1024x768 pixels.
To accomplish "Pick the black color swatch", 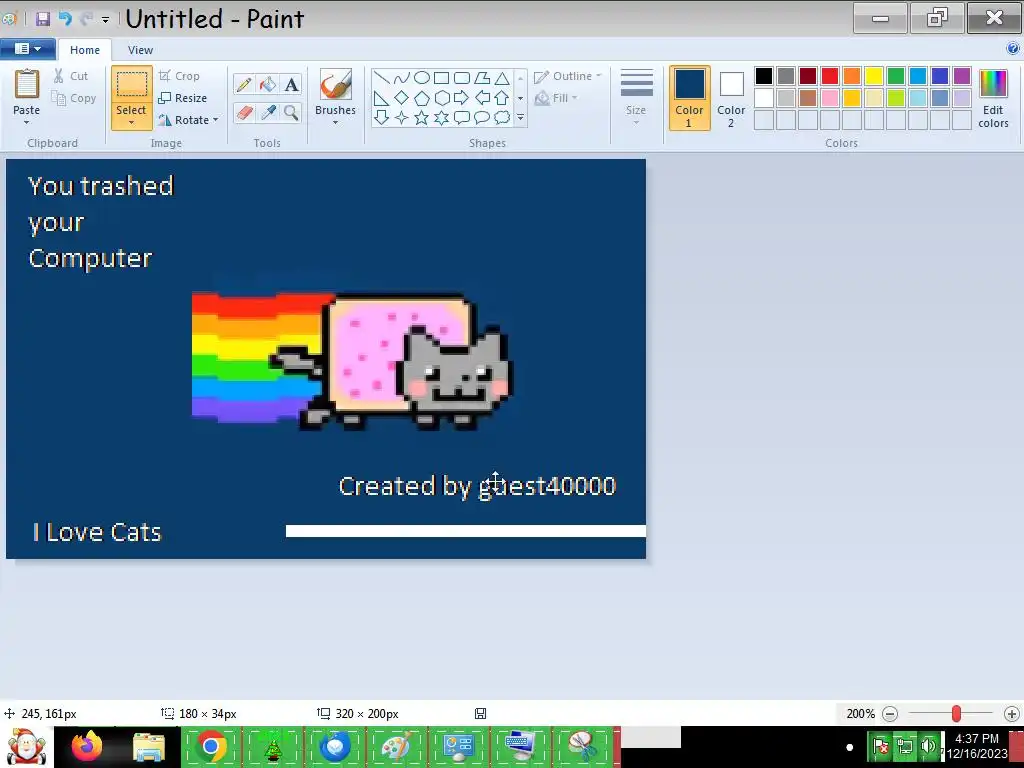I will (764, 76).
